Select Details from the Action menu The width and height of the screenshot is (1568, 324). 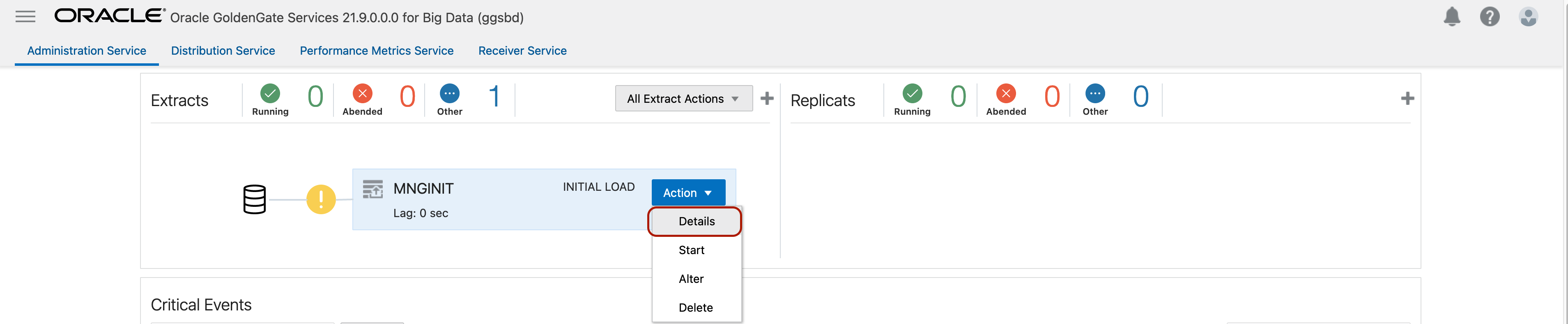[x=696, y=222]
